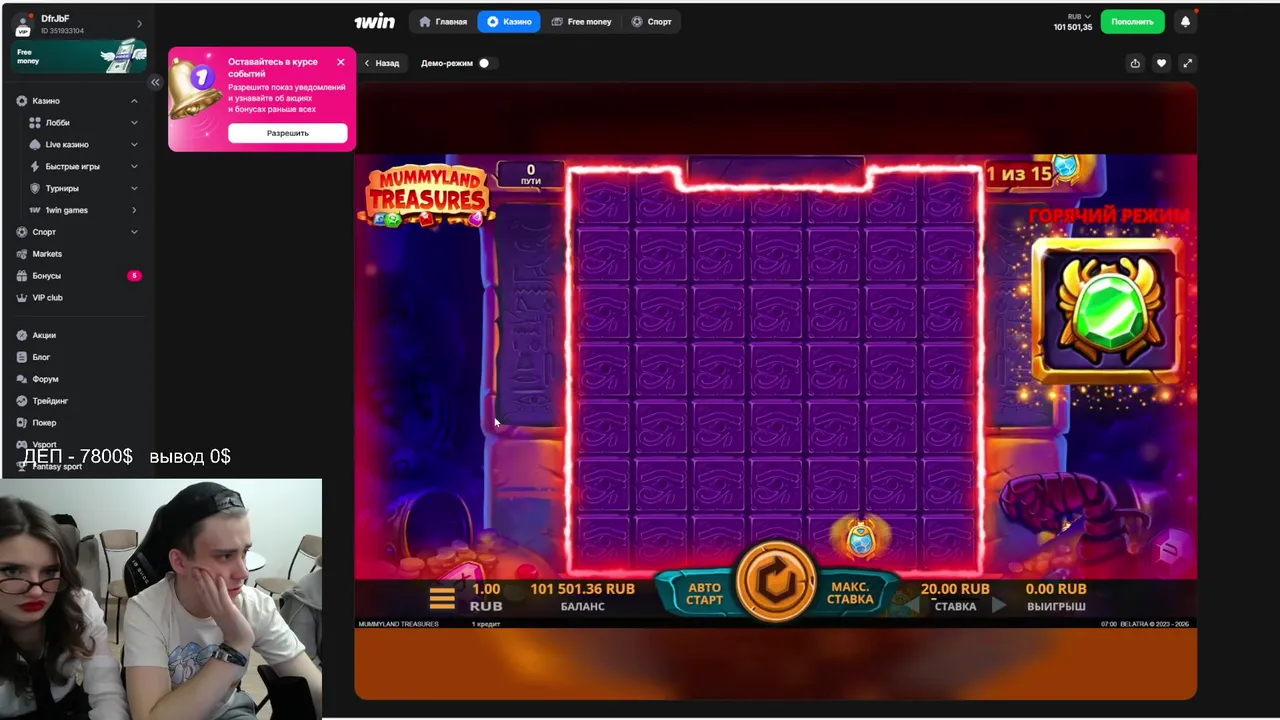Open the notifications bell icon
This screenshot has height=720, width=1280.
pyautogui.click(x=1185, y=21)
